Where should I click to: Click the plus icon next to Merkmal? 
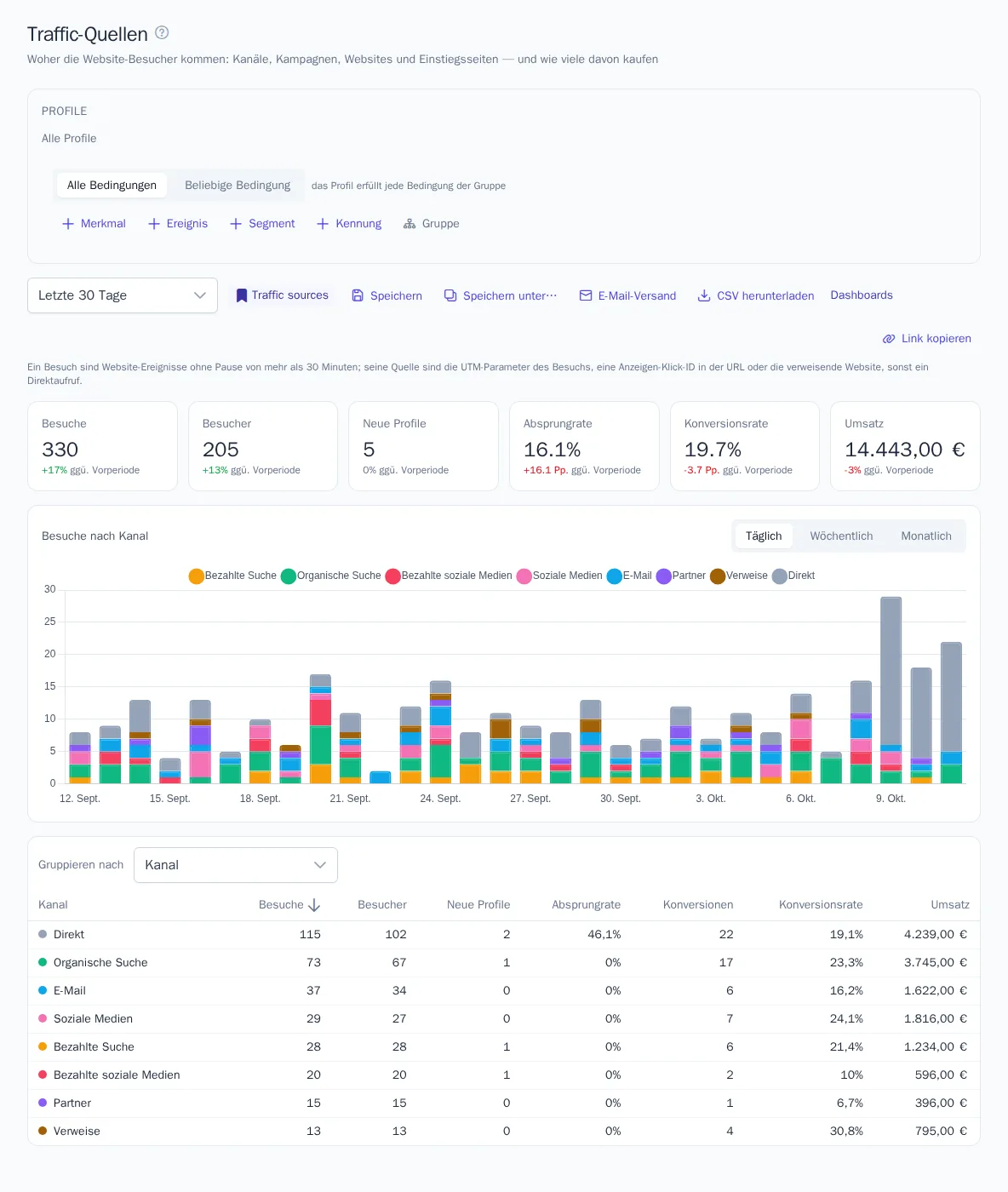pos(68,224)
